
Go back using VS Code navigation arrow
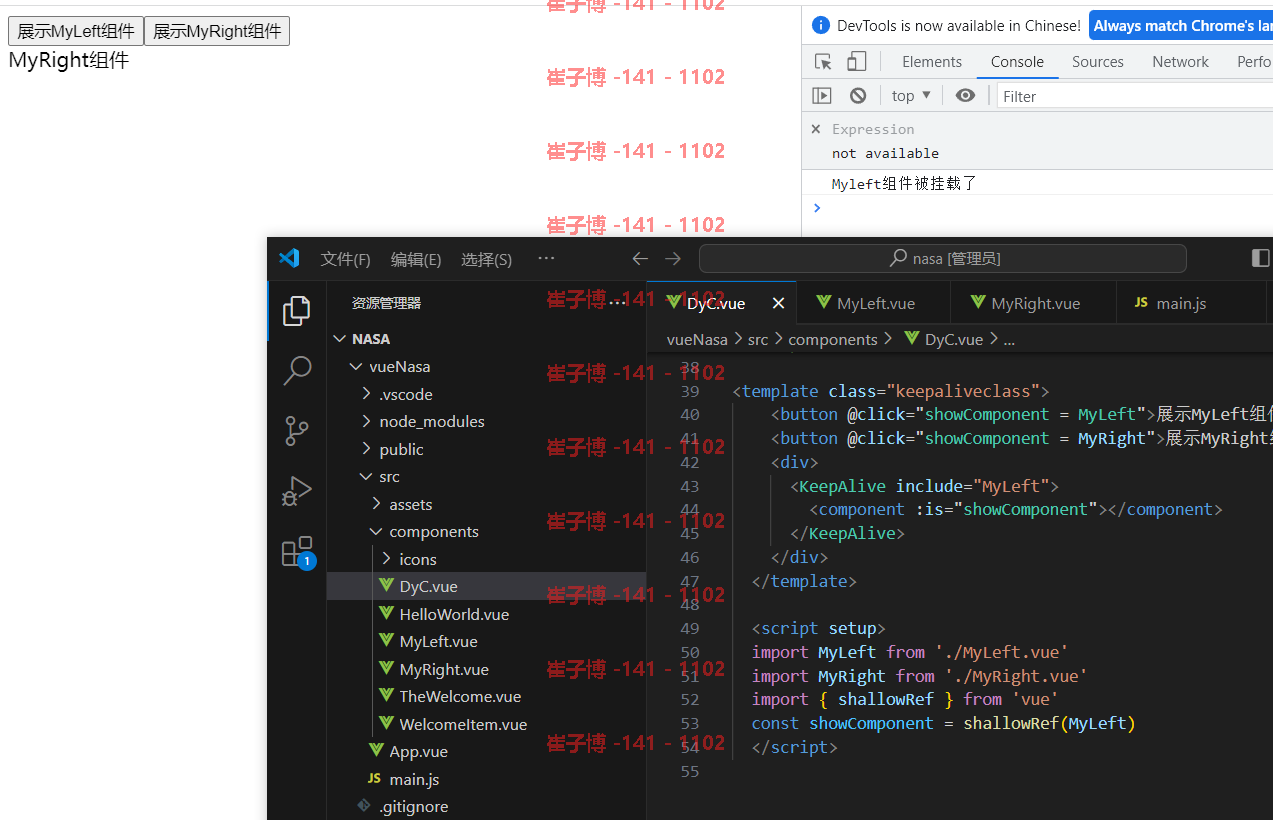(x=640, y=259)
